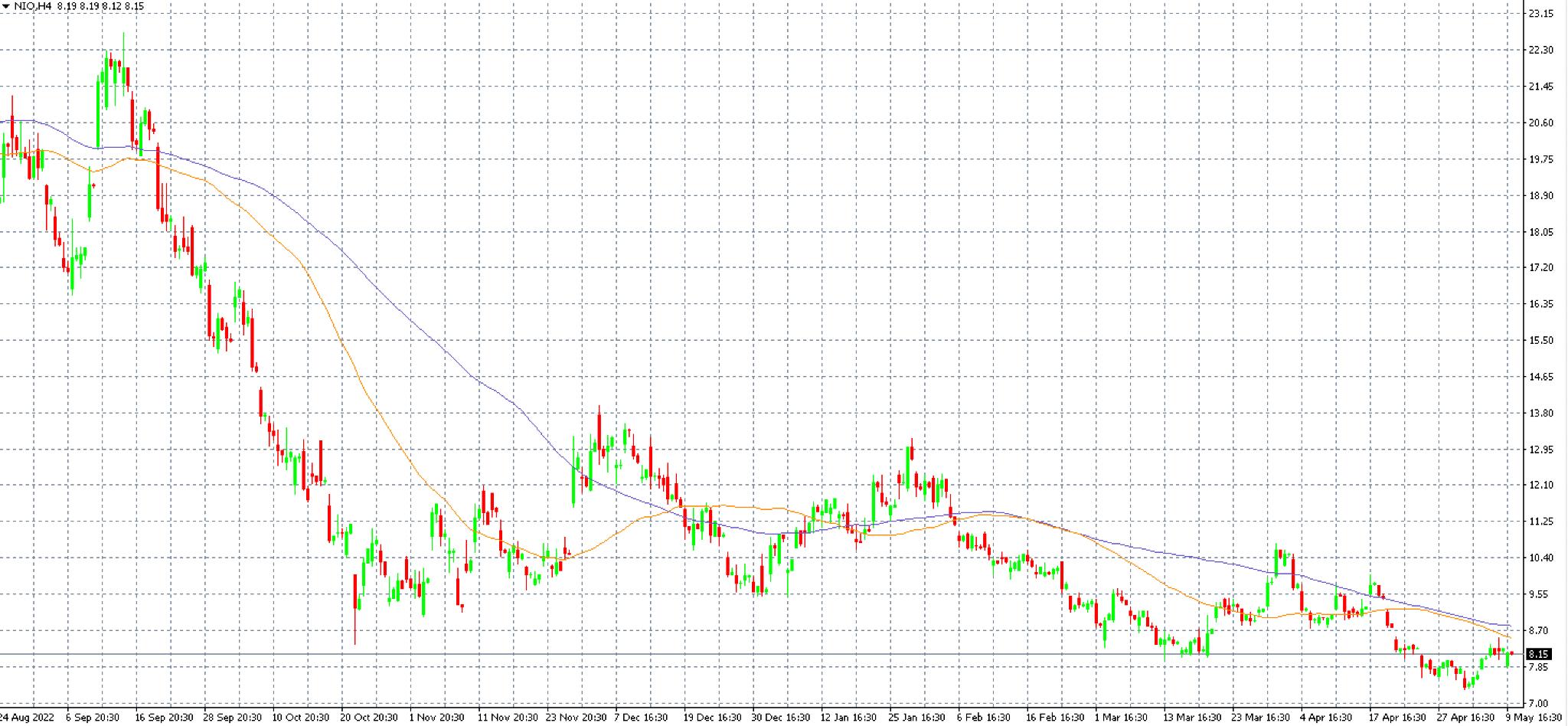Click the 28 Sep 20:30 time label
This screenshot has width=1568, height=726.
(x=232, y=718)
